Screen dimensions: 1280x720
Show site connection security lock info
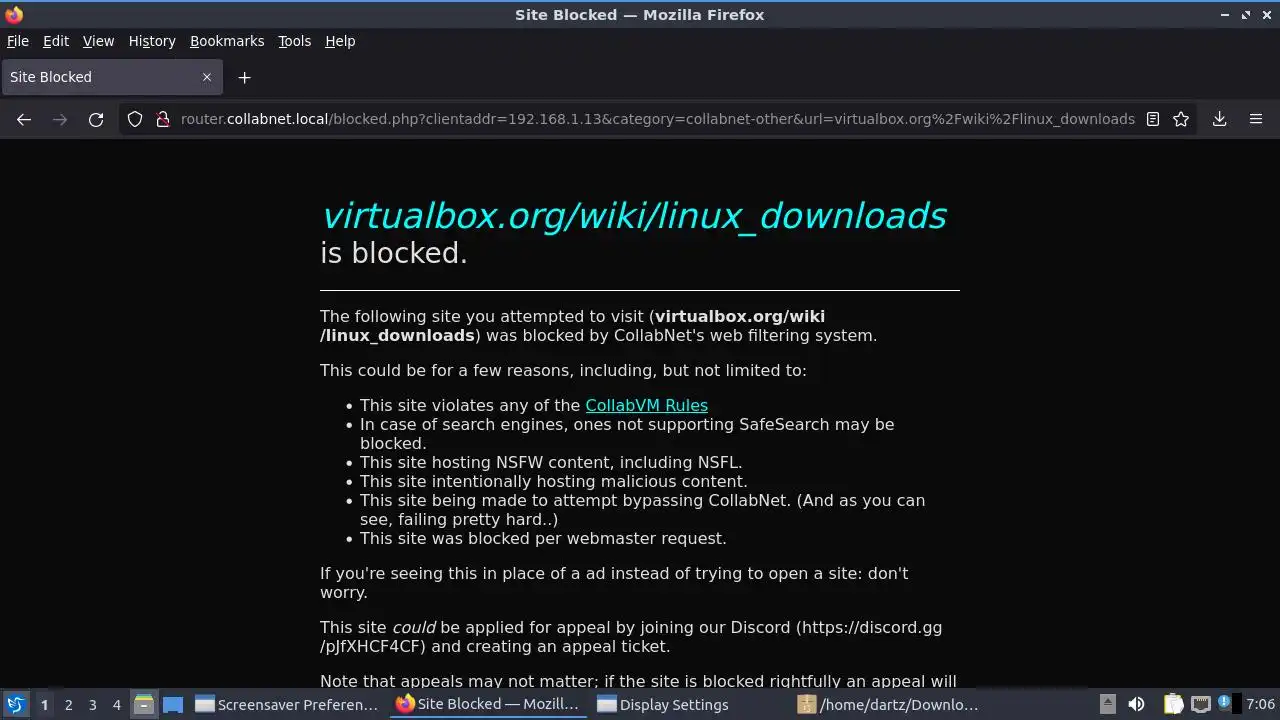click(x=163, y=119)
